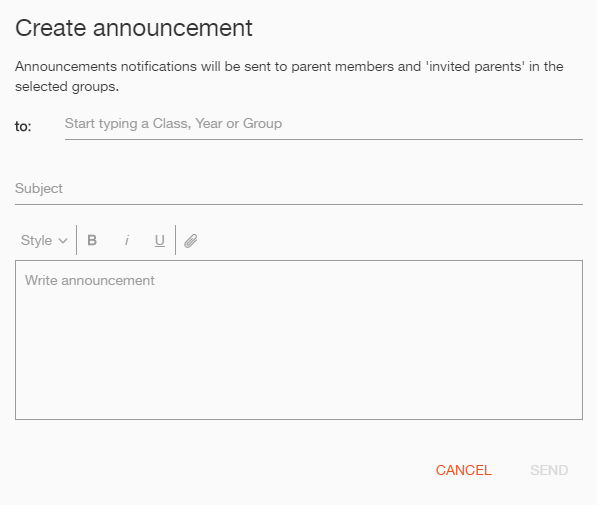Click the announcements notifications description text
Viewport: 597px width, 505px height.
289,77
